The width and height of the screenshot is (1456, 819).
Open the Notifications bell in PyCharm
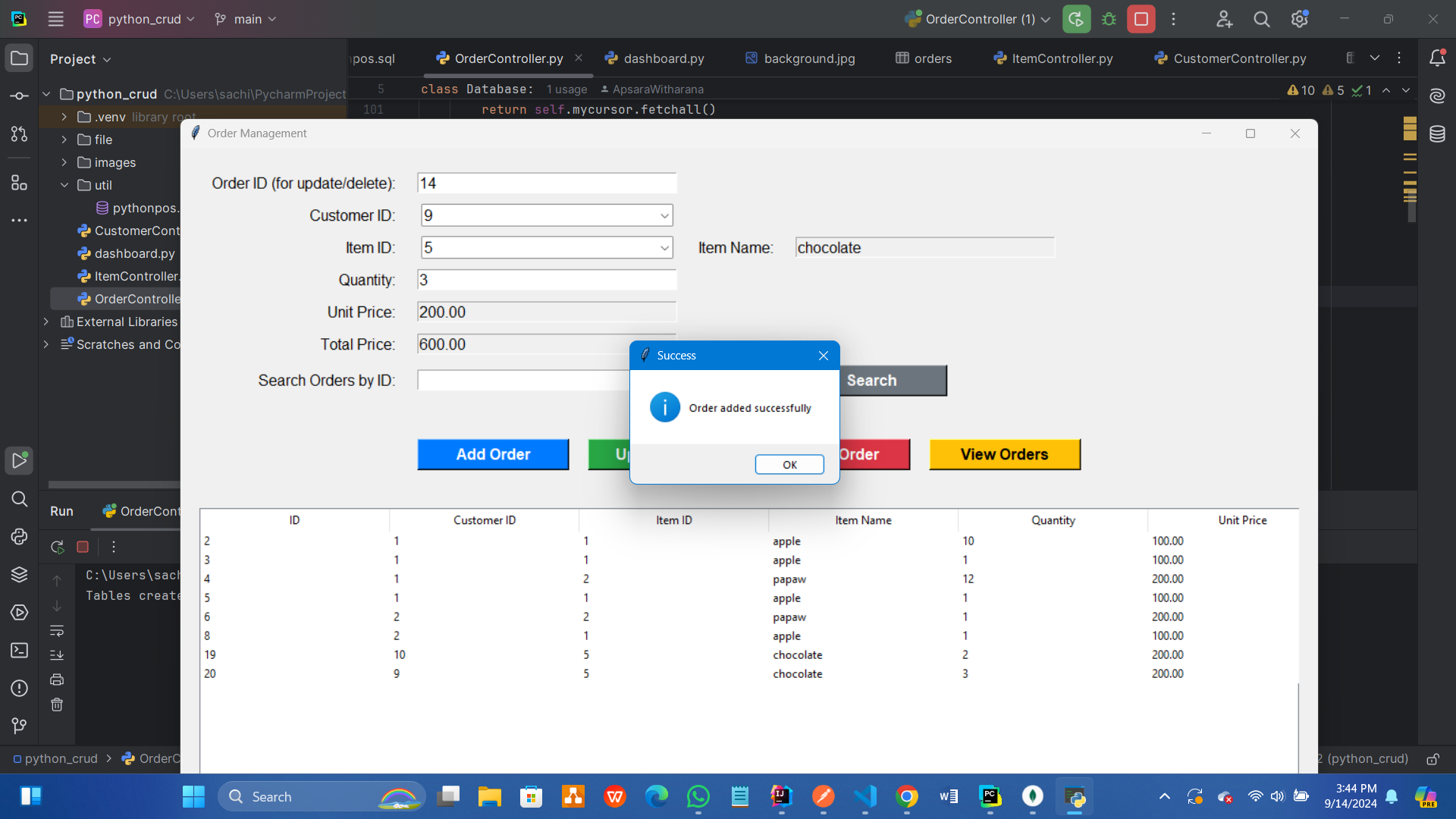(1437, 58)
